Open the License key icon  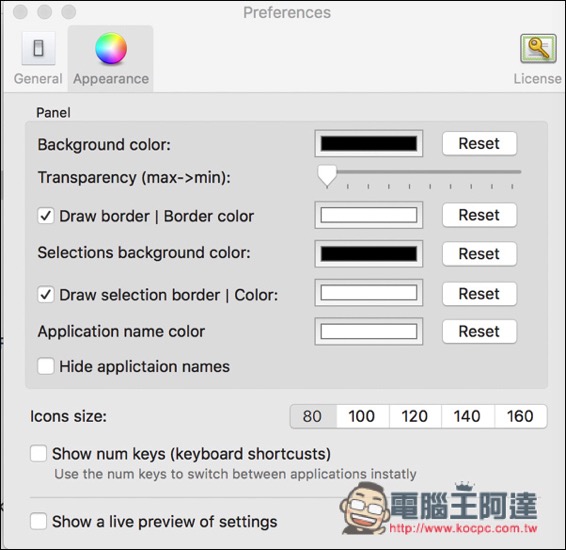(x=538, y=48)
